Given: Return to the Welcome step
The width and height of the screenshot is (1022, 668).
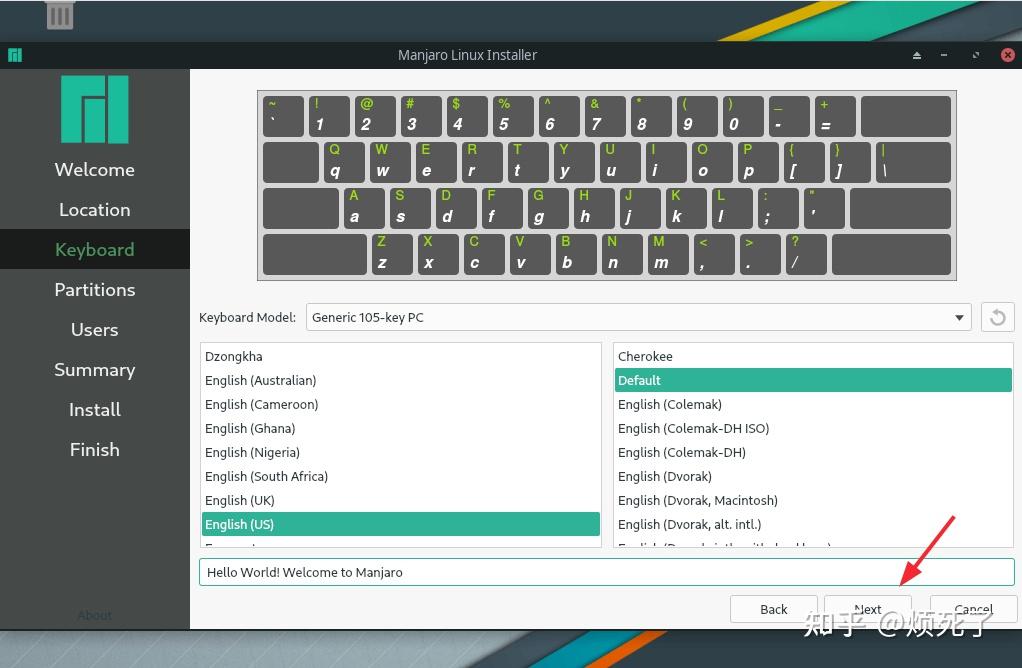Looking at the screenshot, I should (94, 169).
